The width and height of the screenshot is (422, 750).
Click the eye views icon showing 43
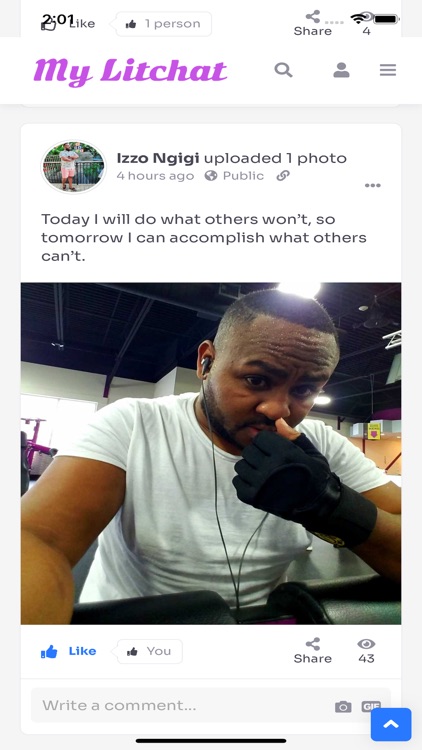point(366,644)
